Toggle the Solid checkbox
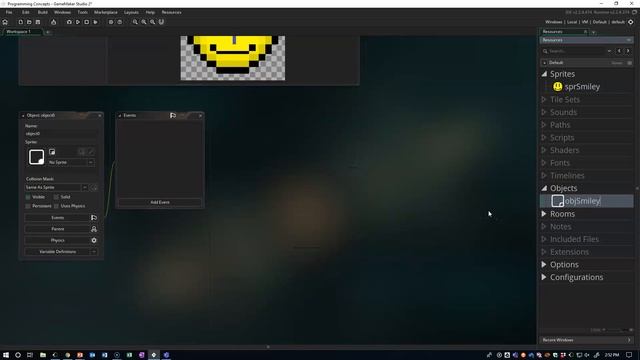Viewport: 640px width, 360px height. [x=56, y=197]
